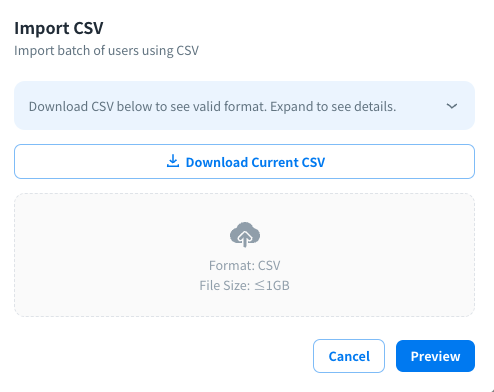Click the File Size ≤1GB text

click(244, 285)
